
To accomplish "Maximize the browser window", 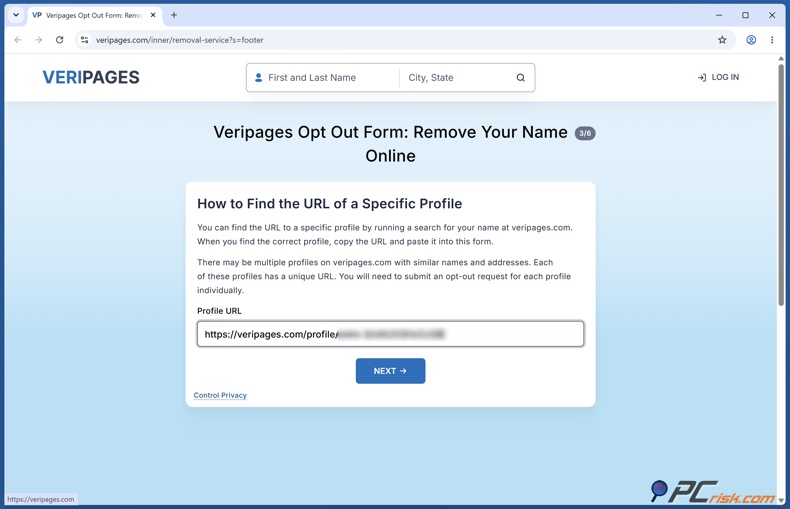I will coord(745,15).
